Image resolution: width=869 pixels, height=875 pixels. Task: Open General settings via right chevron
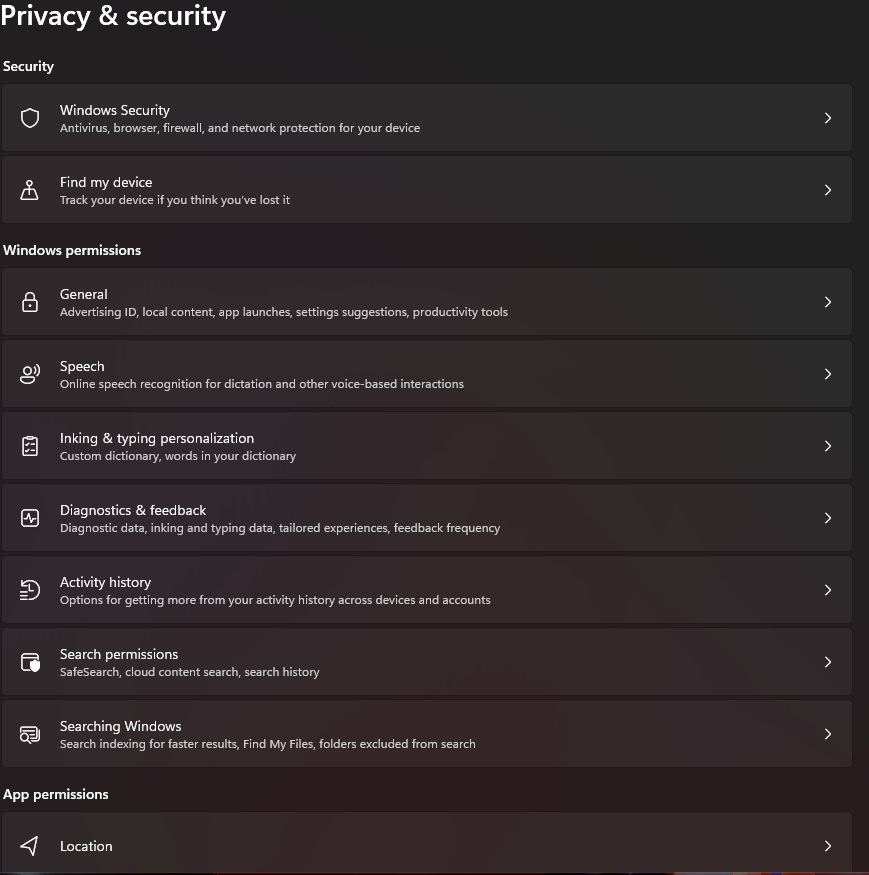tap(827, 302)
